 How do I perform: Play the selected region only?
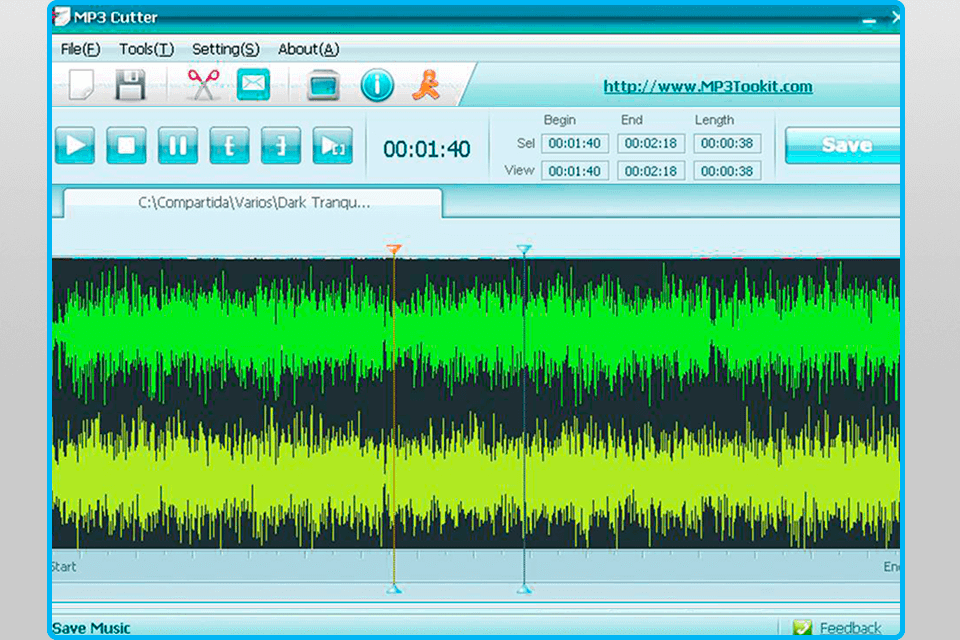[332, 146]
